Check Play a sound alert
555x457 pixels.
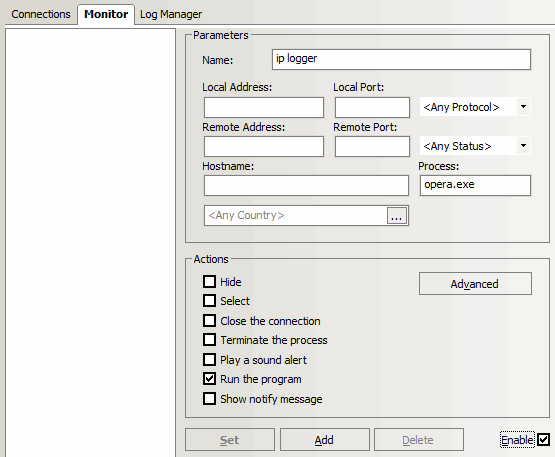[209, 360]
